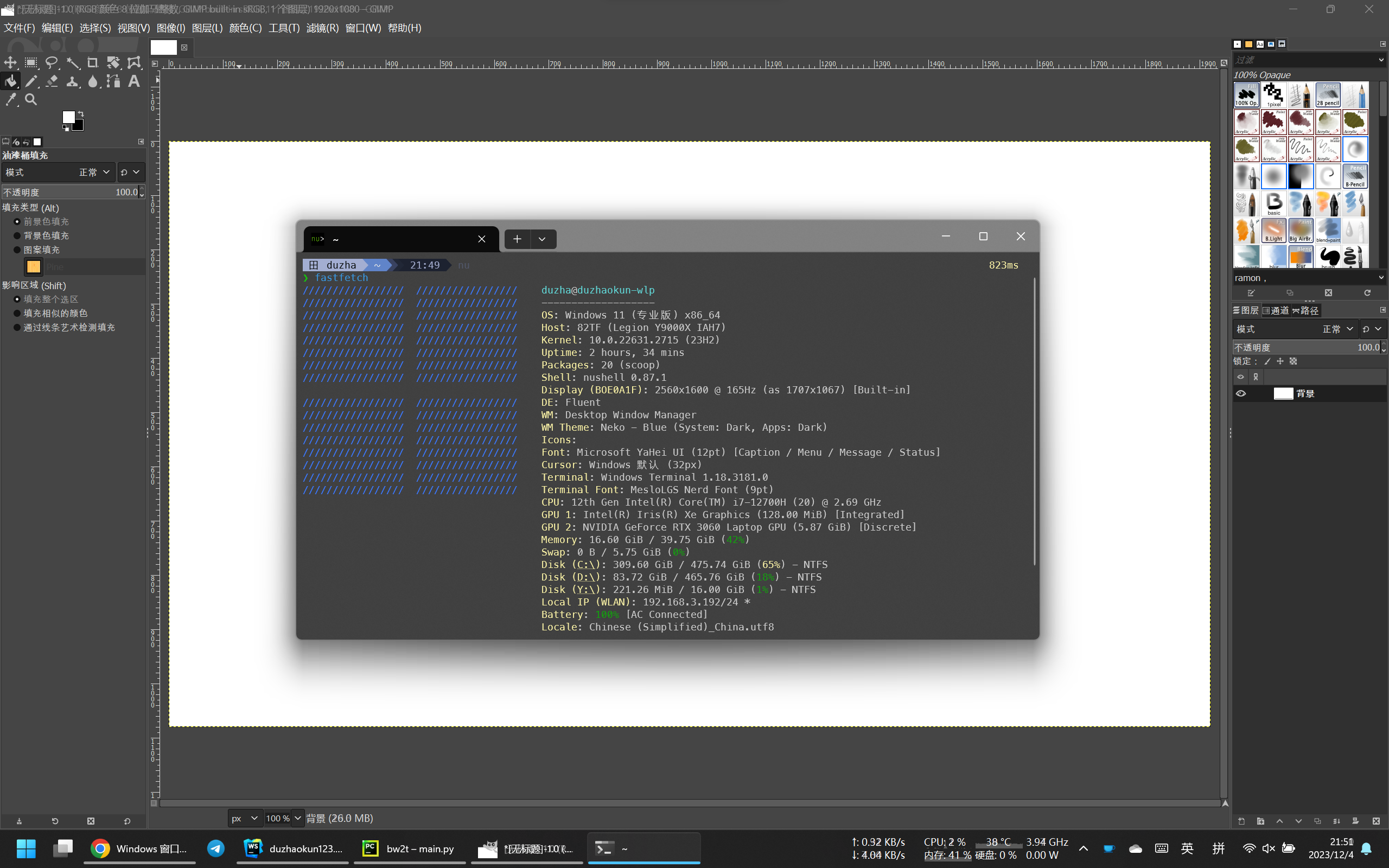Open tool options mode dropdown 正常

(x=58, y=172)
